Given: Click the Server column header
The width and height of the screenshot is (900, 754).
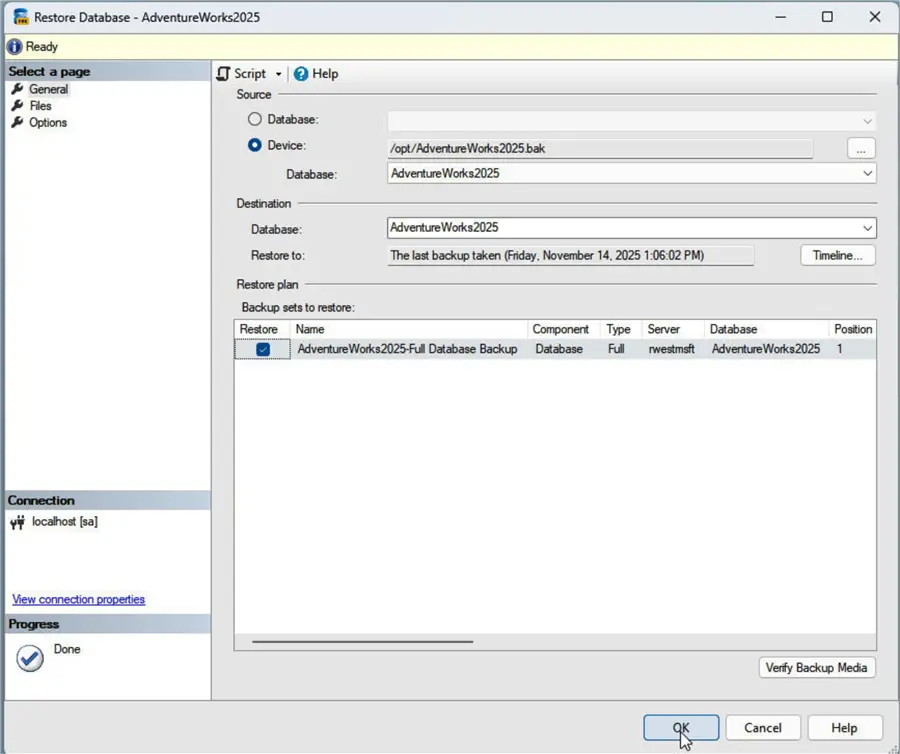Looking at the screenshot, I should coord(673,329).
